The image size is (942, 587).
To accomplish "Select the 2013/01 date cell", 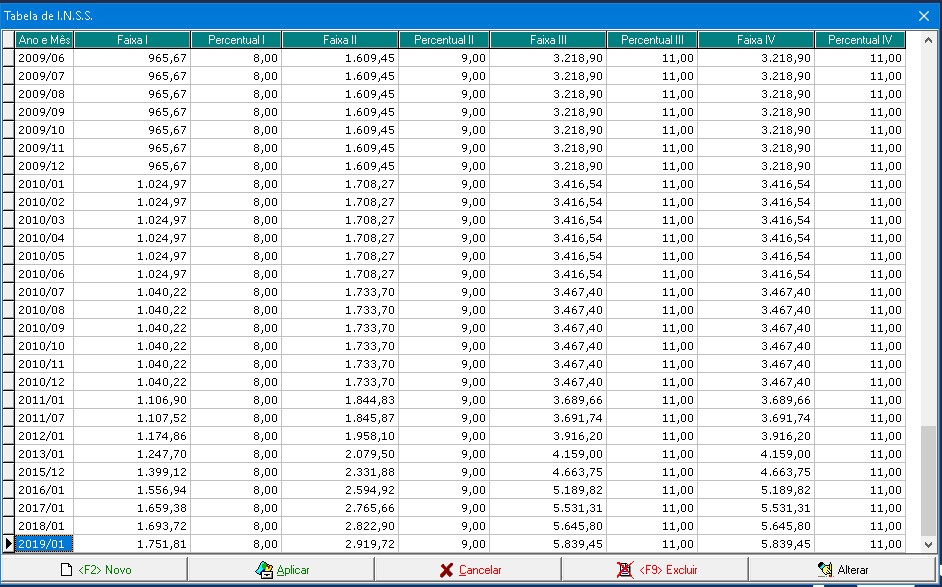I will coord(44,454).
